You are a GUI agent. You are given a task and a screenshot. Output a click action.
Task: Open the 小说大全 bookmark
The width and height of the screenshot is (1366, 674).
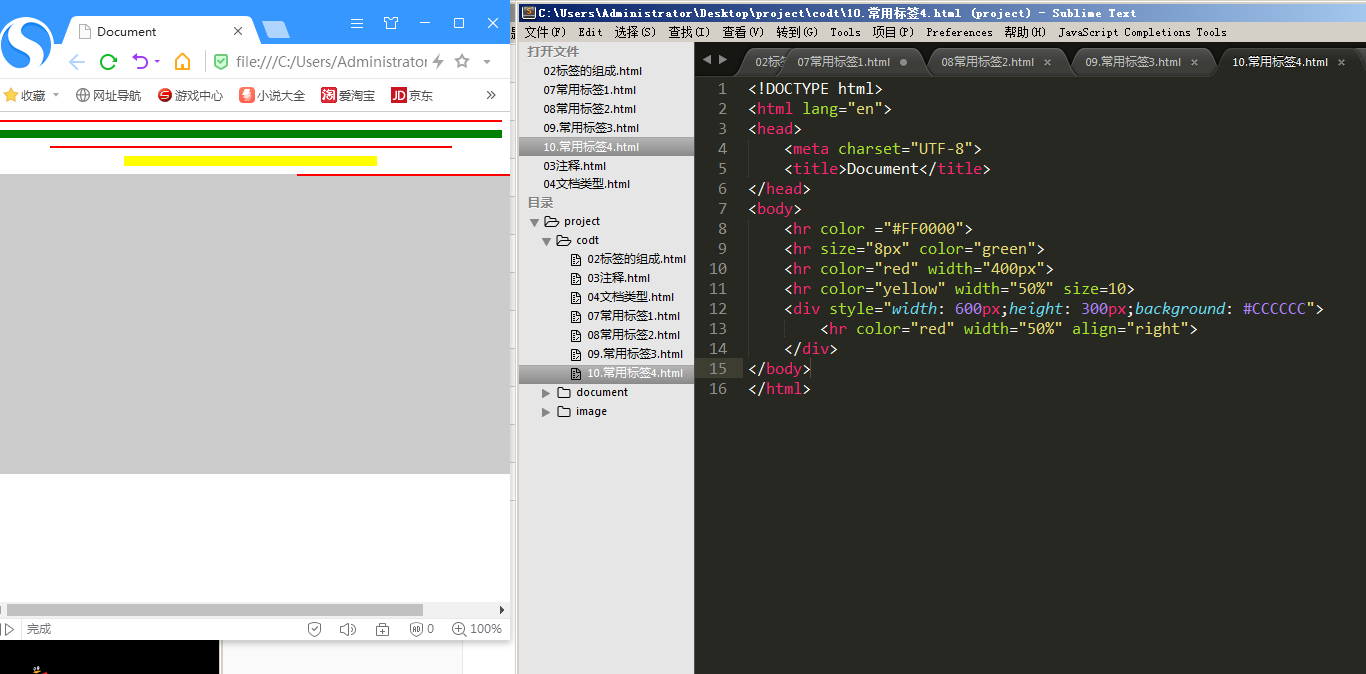tap(272, 96)
